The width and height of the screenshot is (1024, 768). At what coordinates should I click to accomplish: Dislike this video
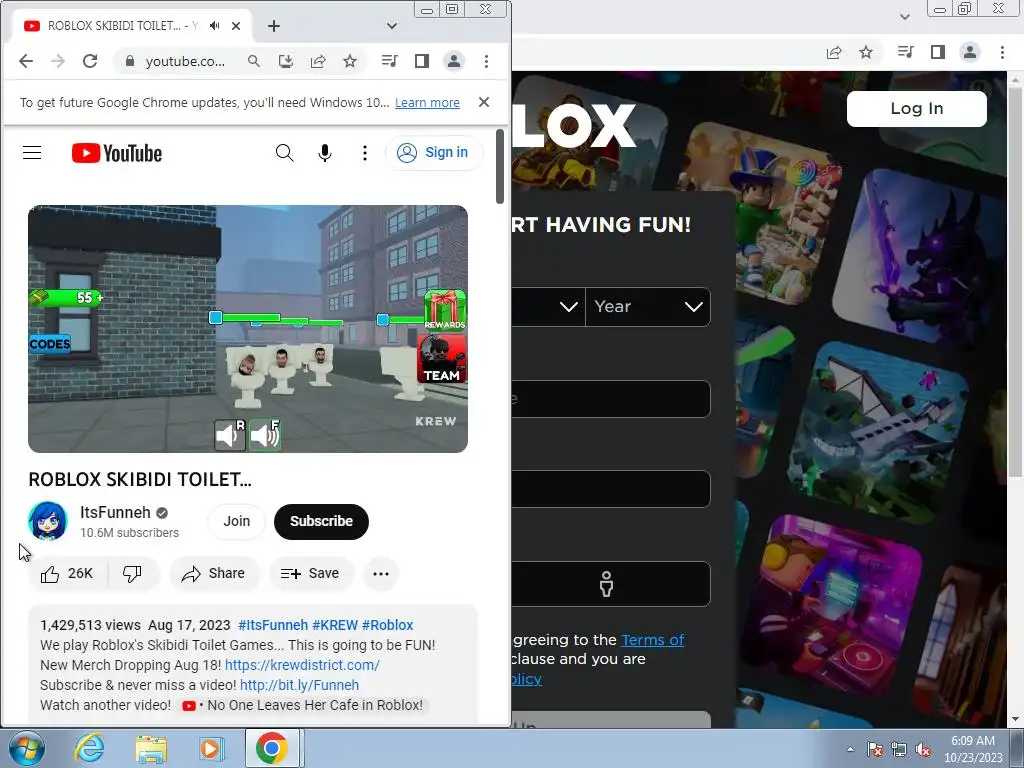[133, 573]
